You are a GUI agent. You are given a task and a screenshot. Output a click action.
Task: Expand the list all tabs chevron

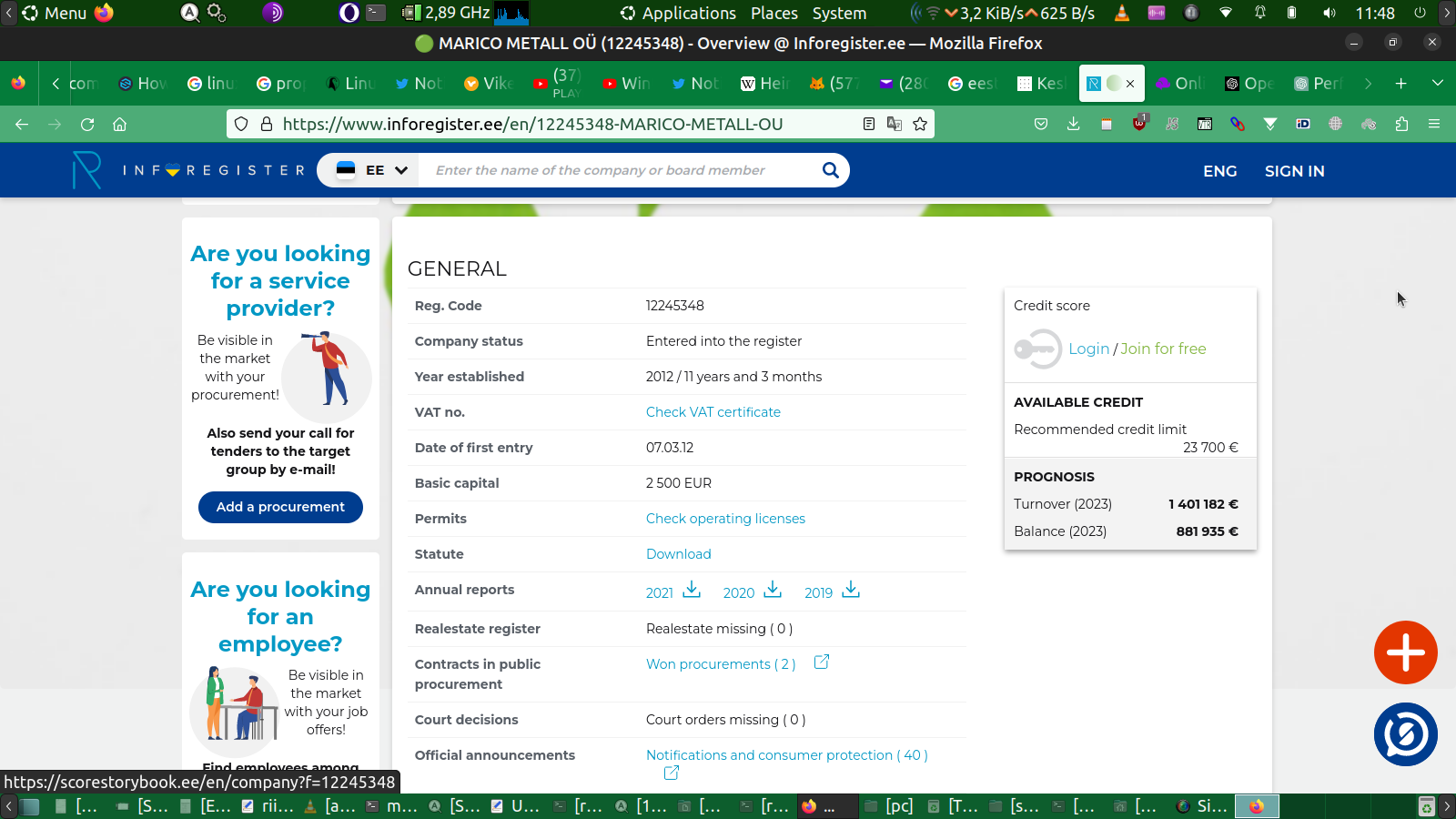pos(1438,84)
